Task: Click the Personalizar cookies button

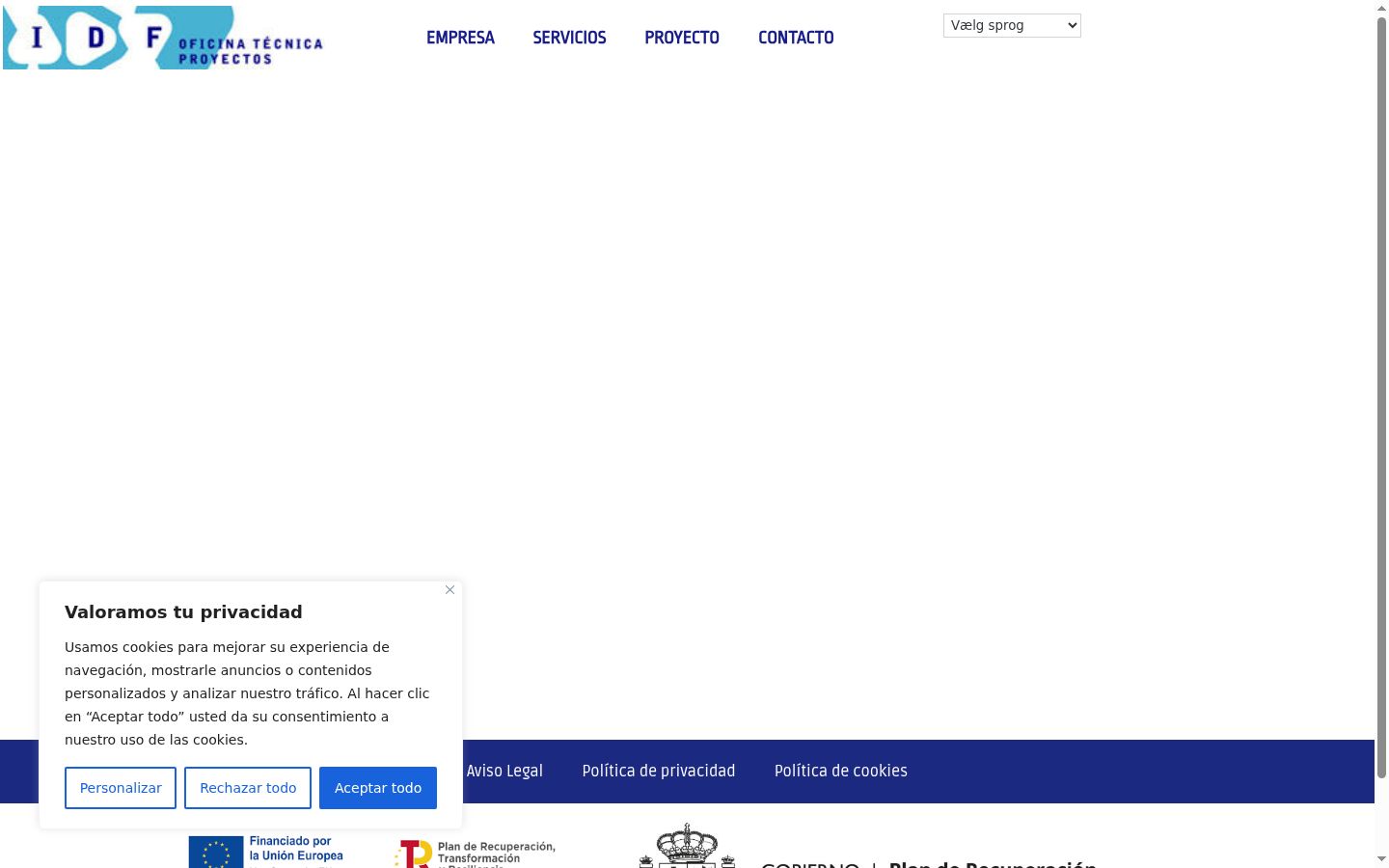Action: (x=121, y=788)
